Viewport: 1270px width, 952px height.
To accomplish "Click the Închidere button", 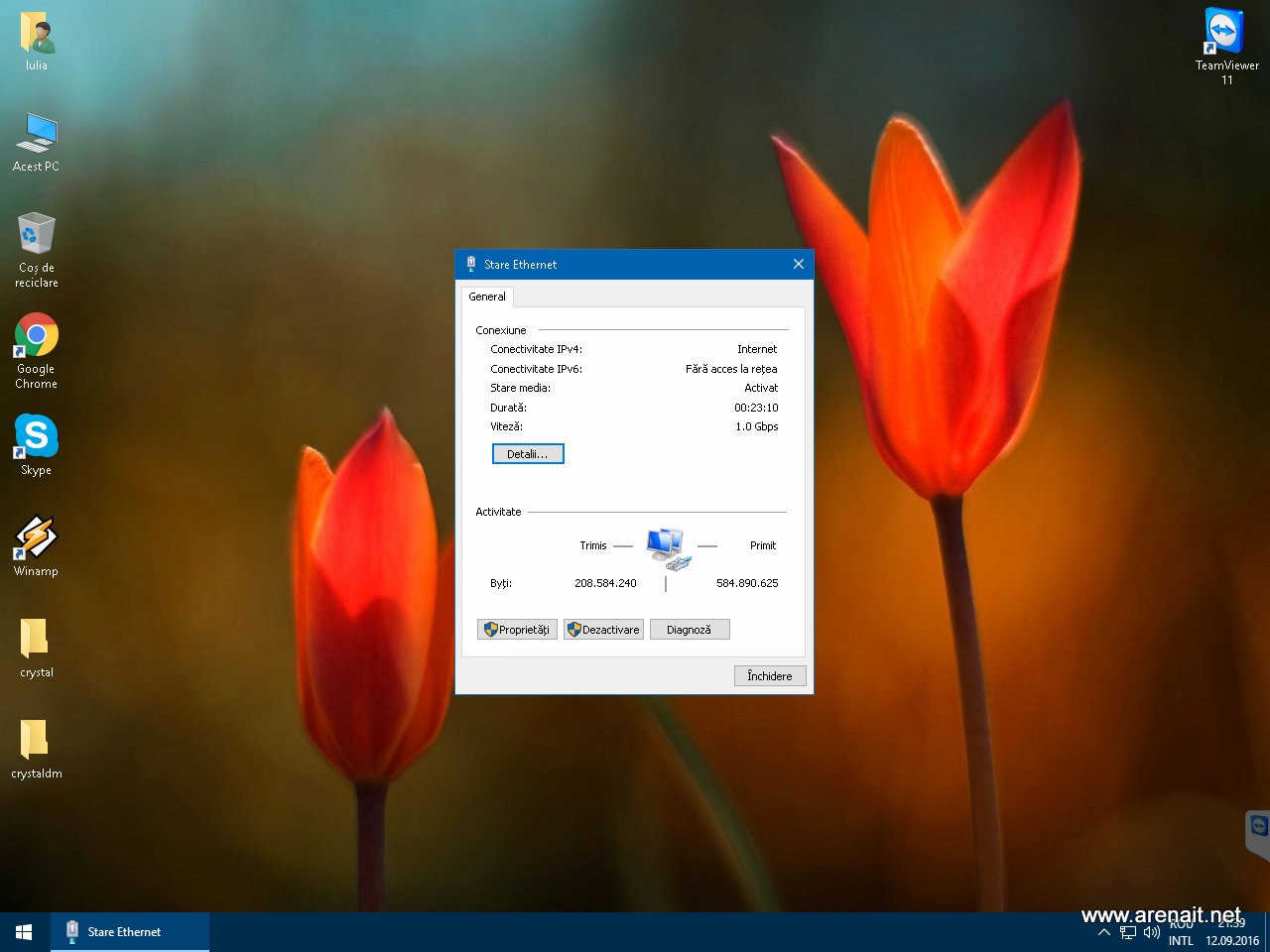I will pos(770,676).
